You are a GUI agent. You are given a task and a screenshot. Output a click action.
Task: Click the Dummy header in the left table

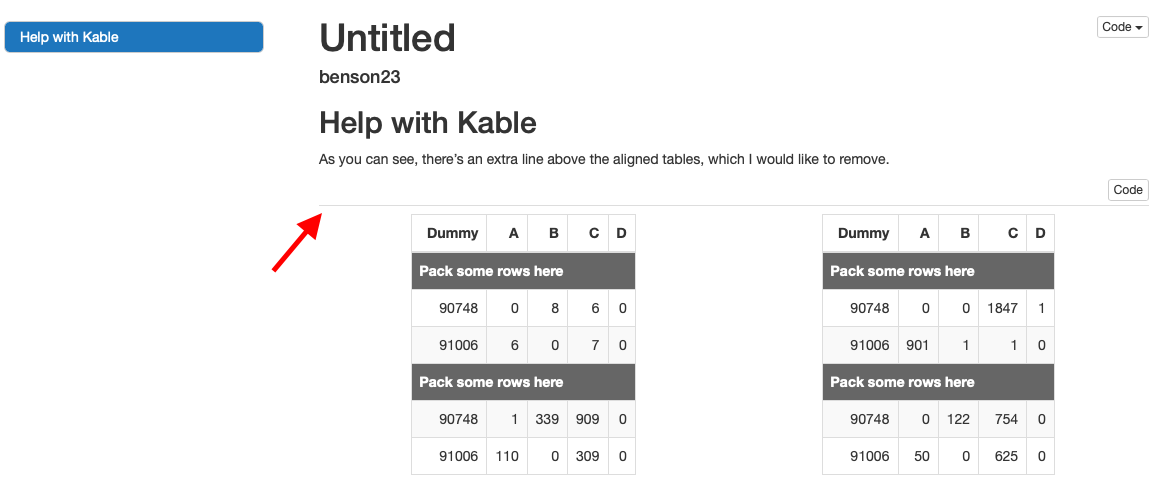[x=451, y=233]
